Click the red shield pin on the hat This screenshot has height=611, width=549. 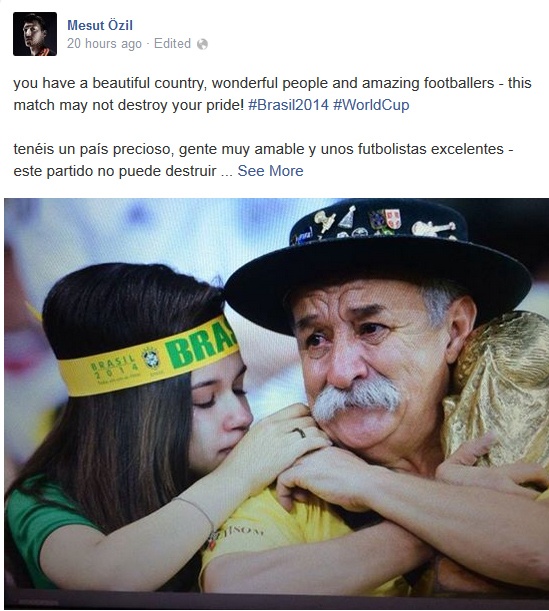point(392,219)
